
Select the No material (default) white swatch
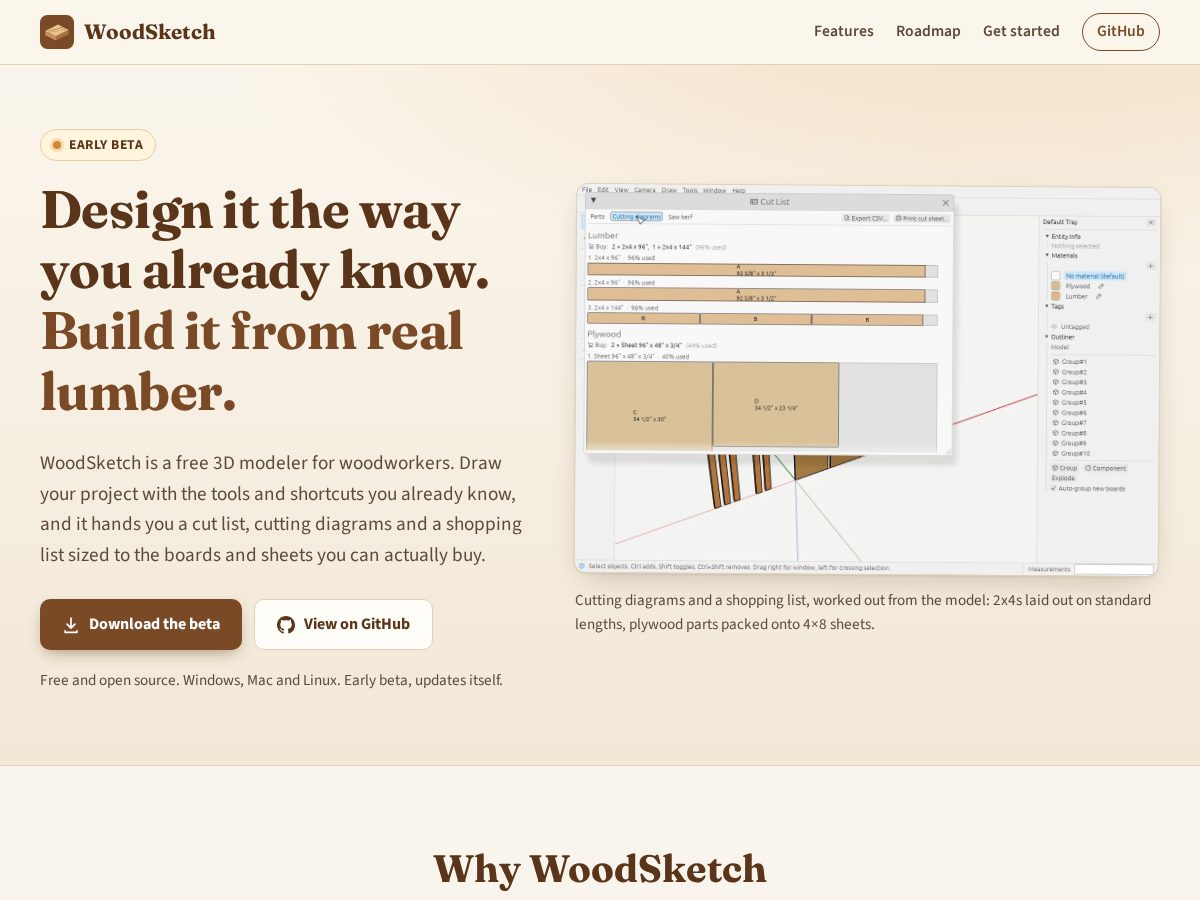pos(1056,276)
